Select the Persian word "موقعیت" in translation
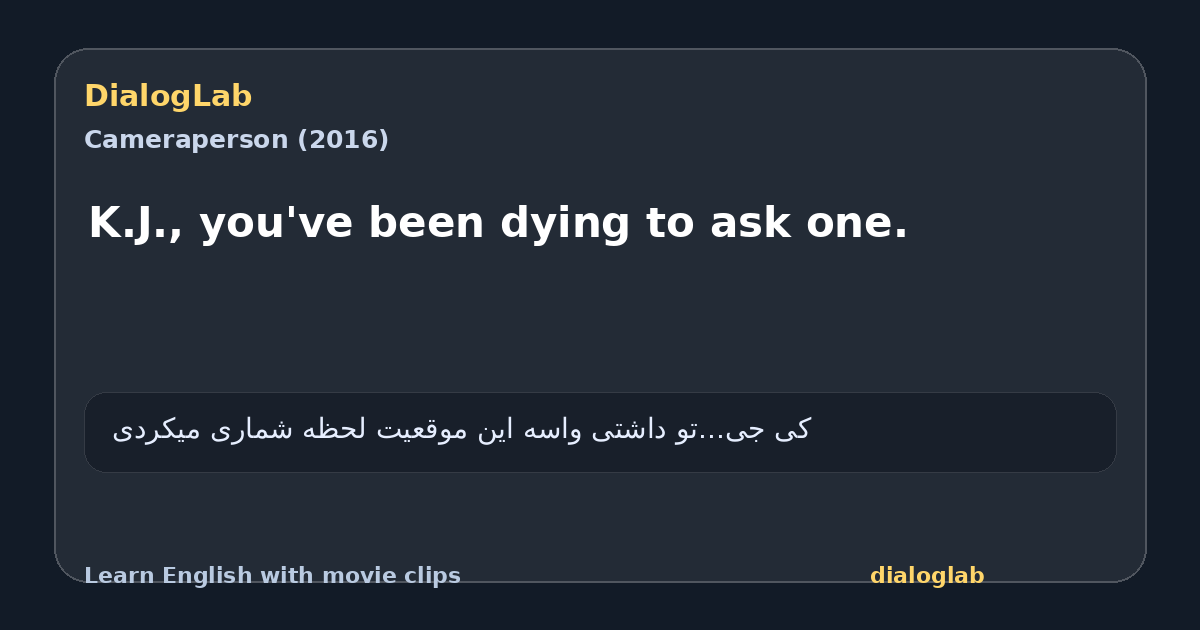 [x=423, y=430]
